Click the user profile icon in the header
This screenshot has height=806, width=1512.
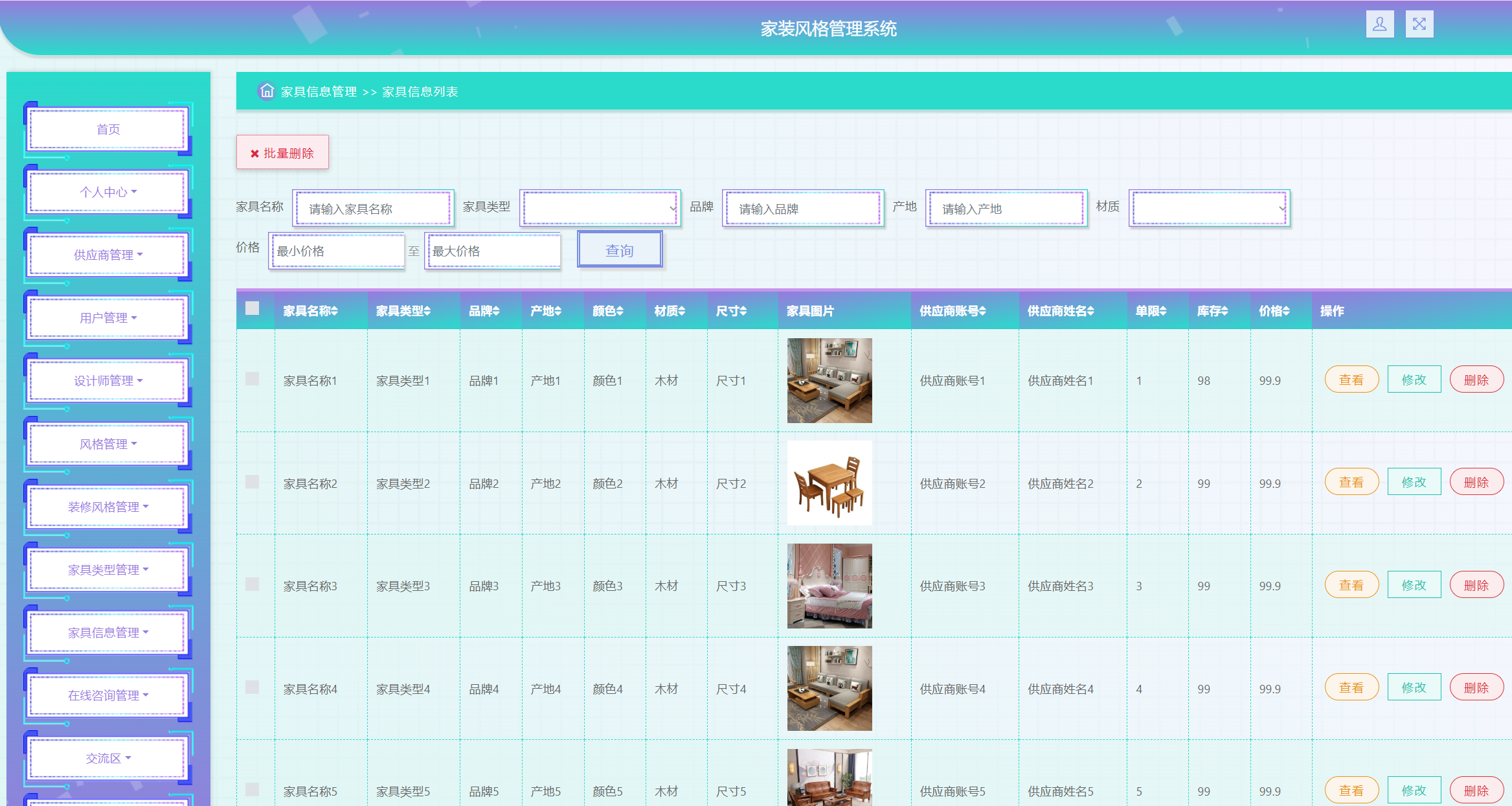click(1380, 25)
